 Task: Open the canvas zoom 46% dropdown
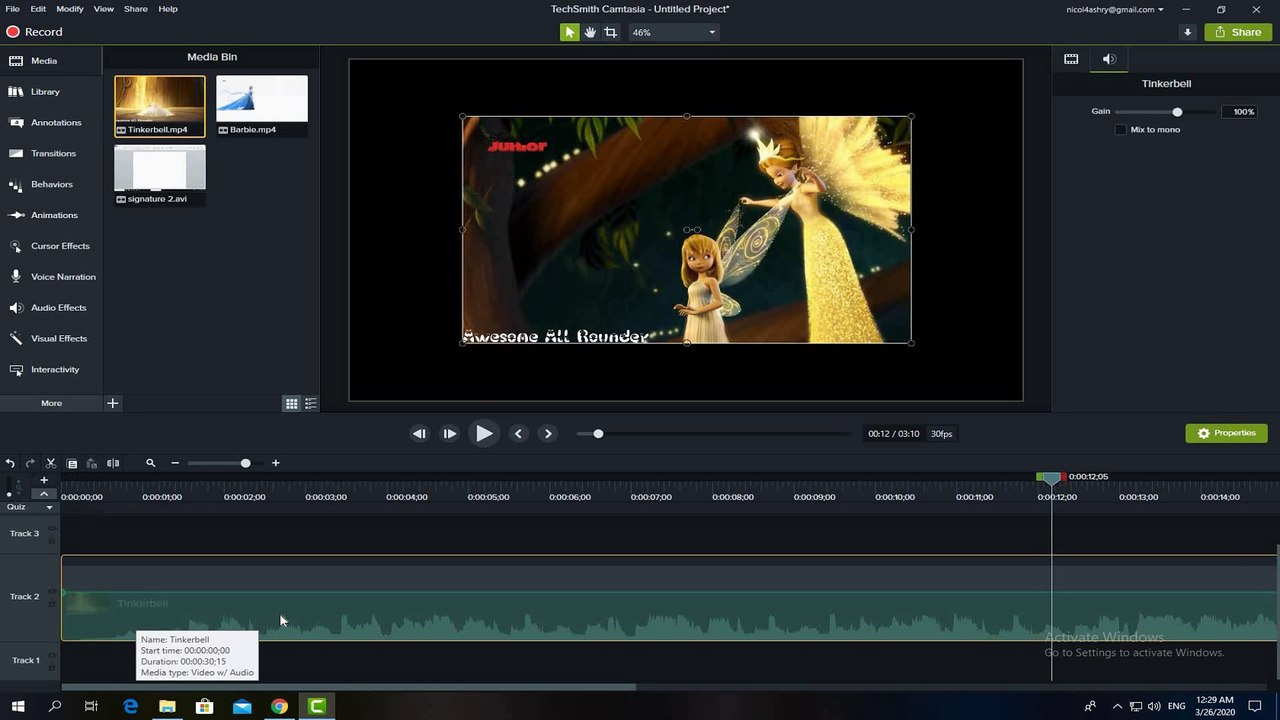coord(673,32)
